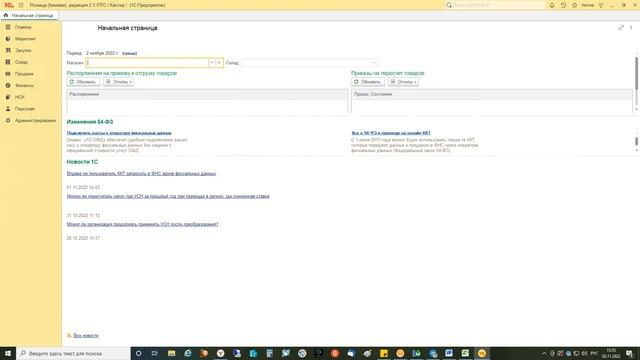
Task: Open news about организация и УСН после преобразования
Action: [x=142, y=224]
